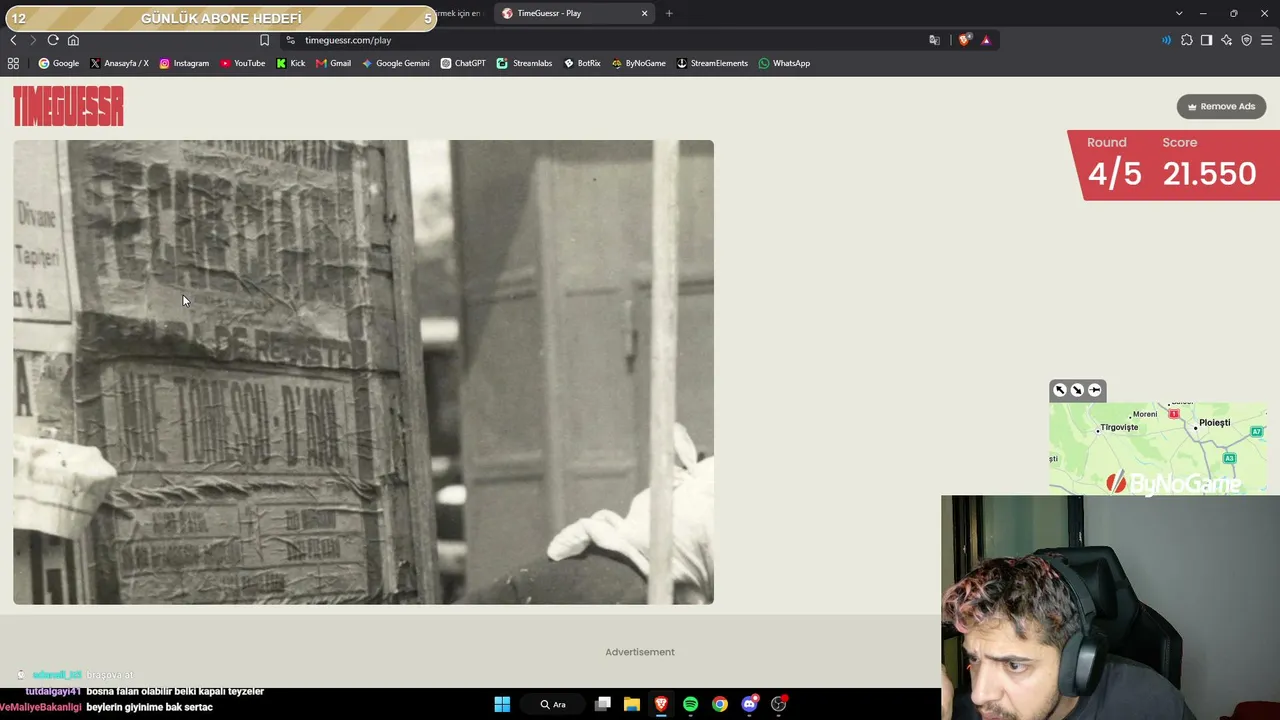The image size is (1280, 720).
Task: Open the Brave VPN shield icon
Action: click(x=1246, y=40)
